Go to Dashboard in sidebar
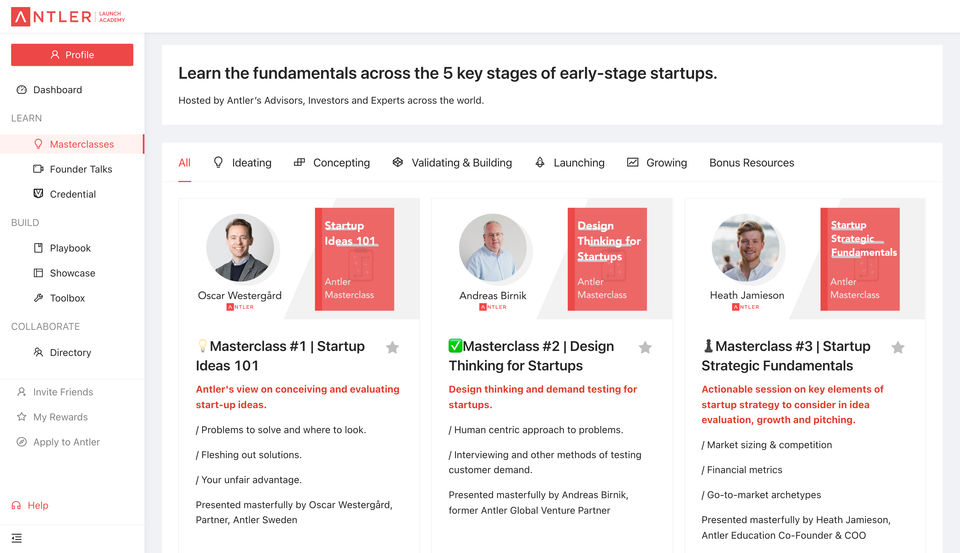 [58, 89]
